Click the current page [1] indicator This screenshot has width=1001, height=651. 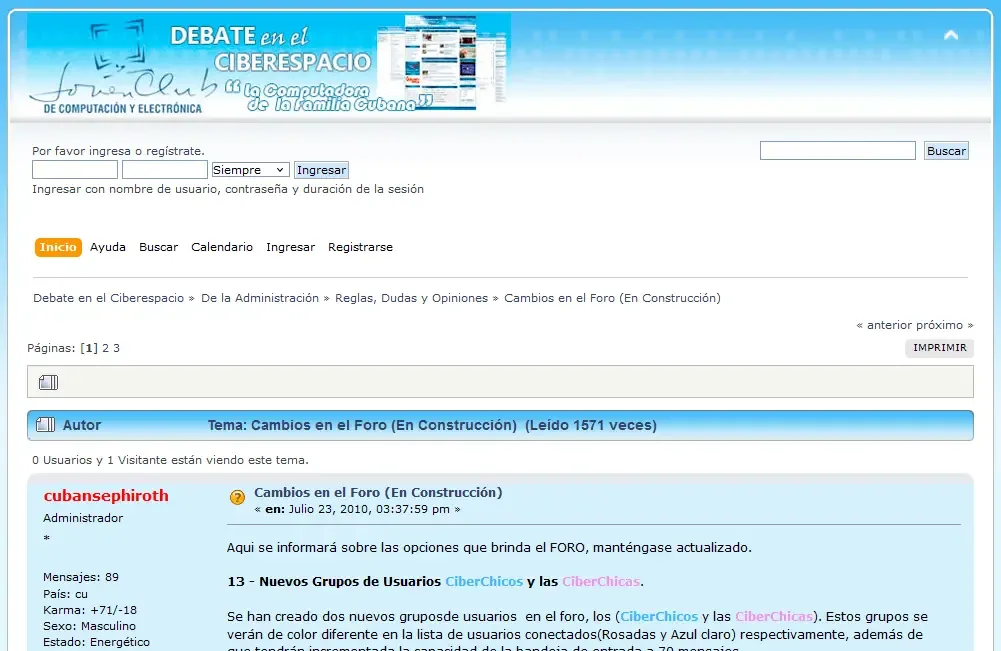(89, 348)
